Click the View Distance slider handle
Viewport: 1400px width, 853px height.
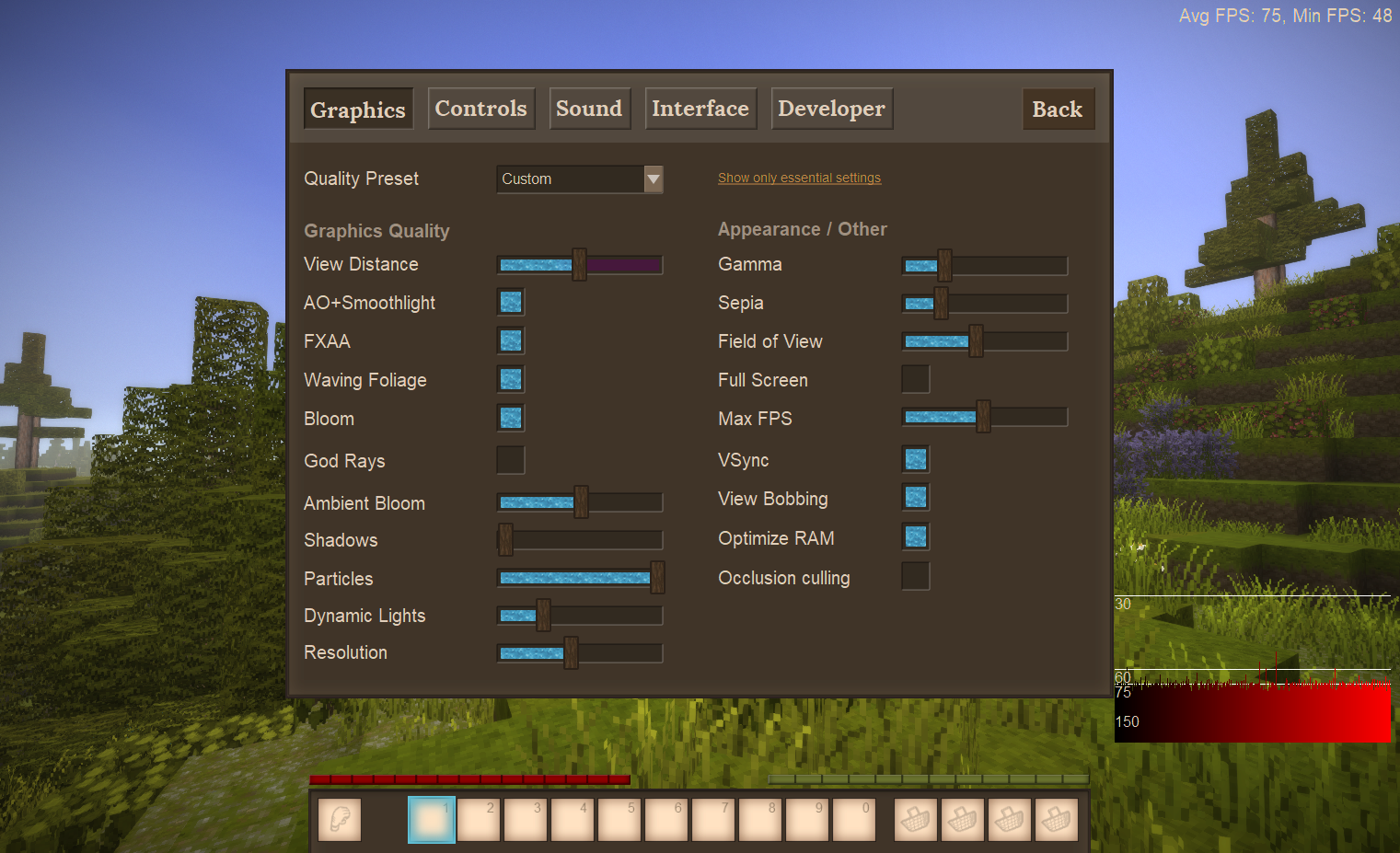pyautogui.click(x=579, y=265)
